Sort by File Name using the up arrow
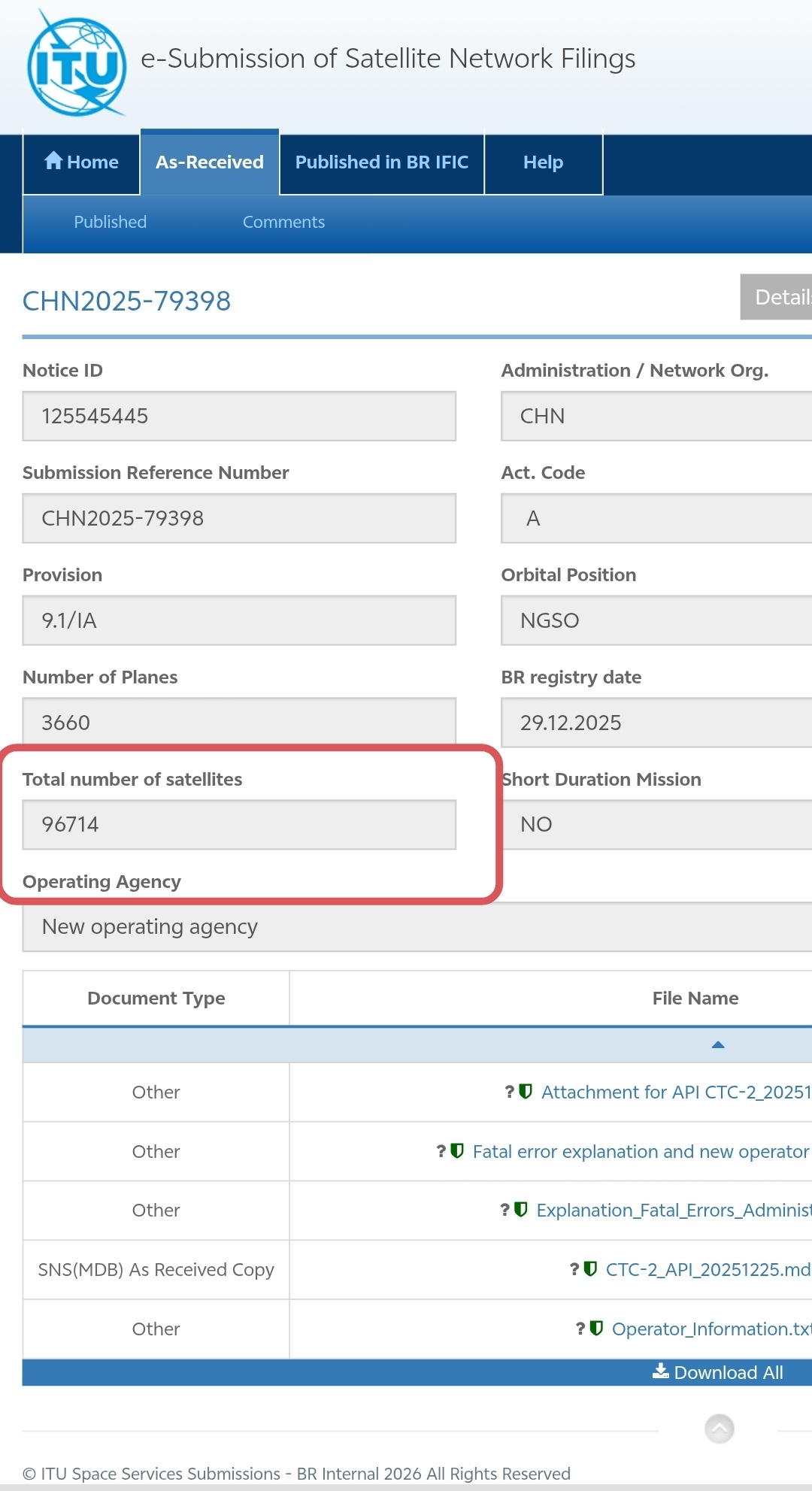The image size is (812, 1491). click(x=717, y=1044)
